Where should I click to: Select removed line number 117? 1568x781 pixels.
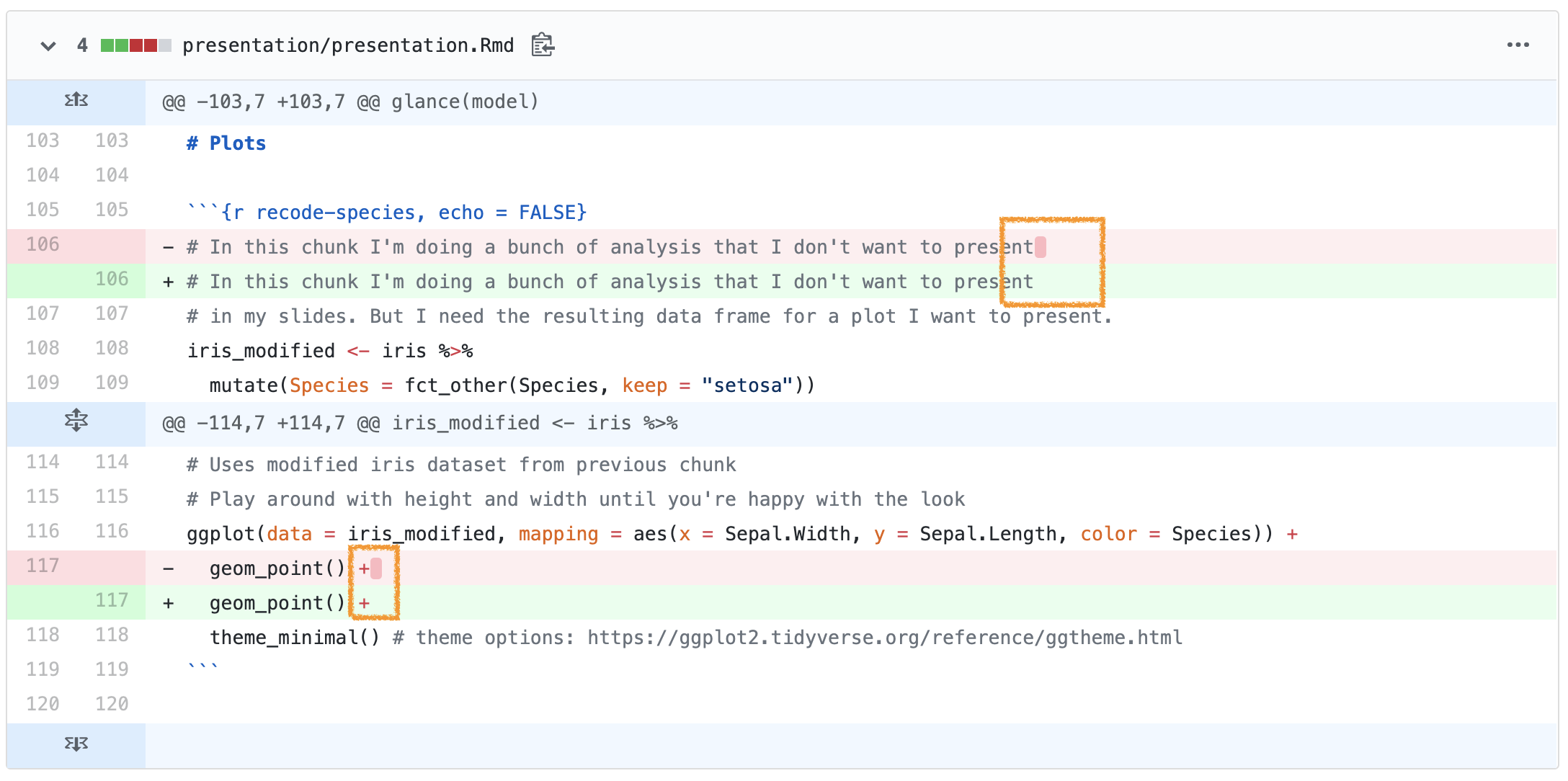click(x=43, y=566)
